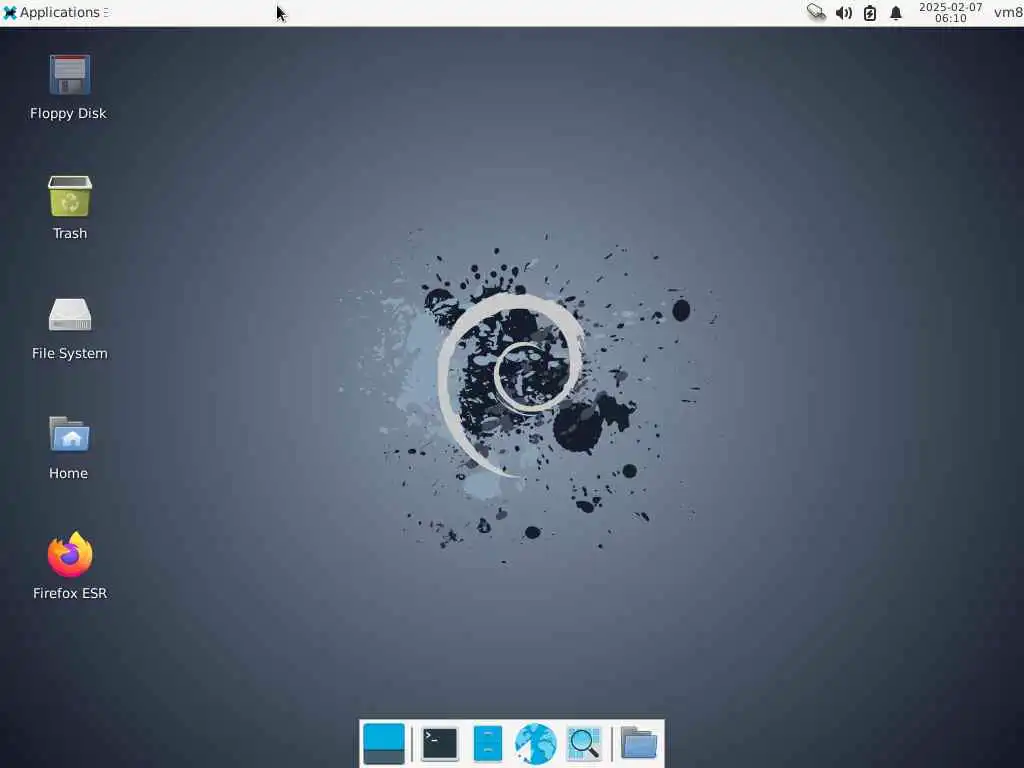Click the battery power manager tray icon

point(870,13)
